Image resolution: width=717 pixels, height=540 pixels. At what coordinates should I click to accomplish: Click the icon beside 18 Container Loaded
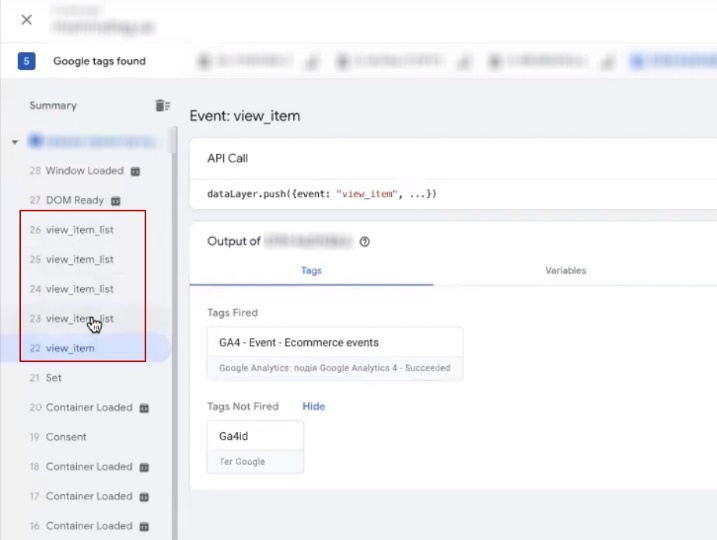[144, 467]
